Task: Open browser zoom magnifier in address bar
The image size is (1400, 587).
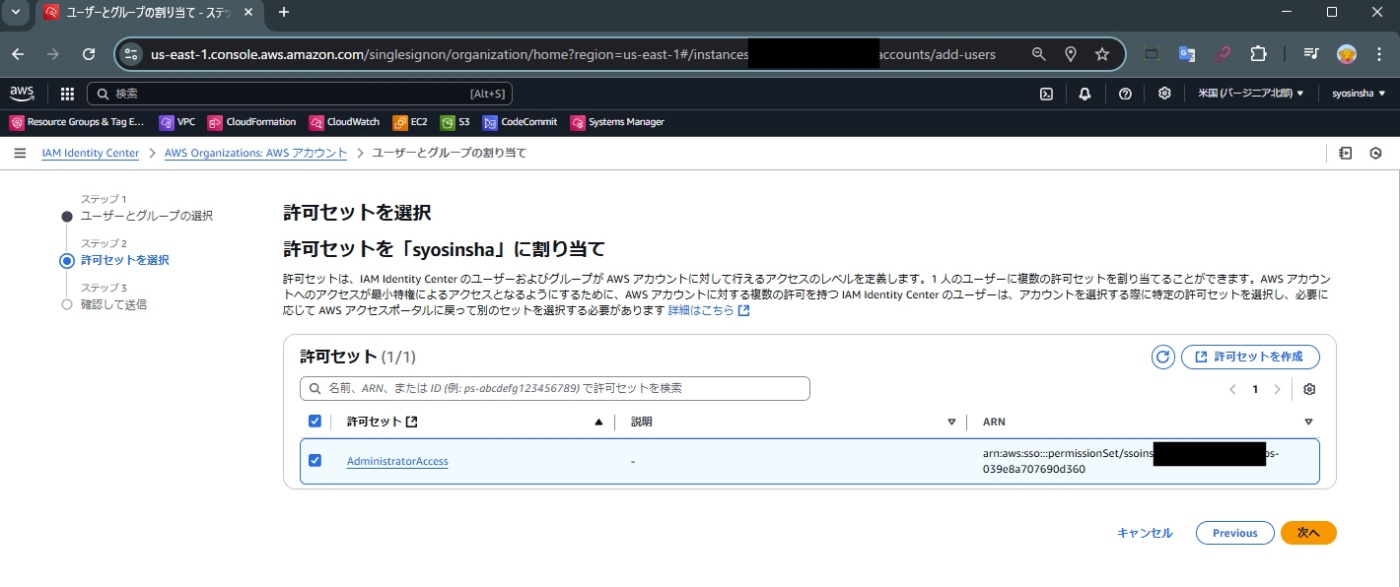Action: point(1039,54)
